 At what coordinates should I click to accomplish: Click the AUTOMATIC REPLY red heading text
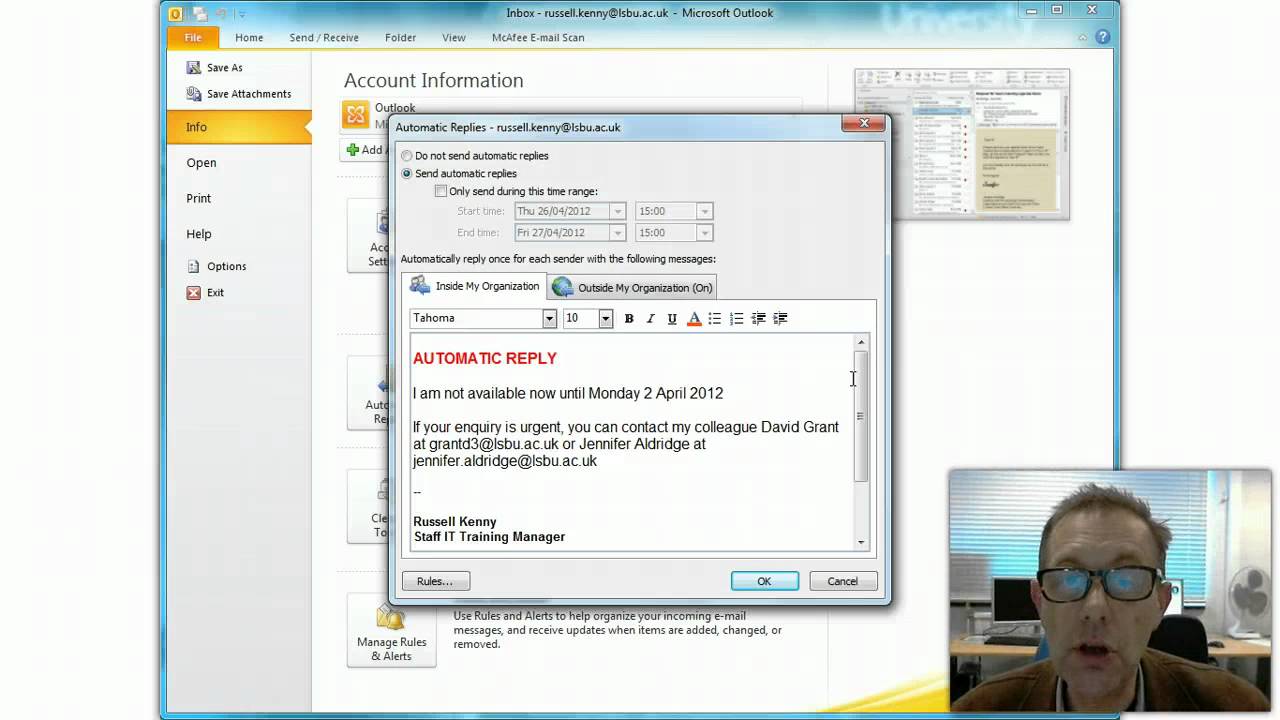click(x=485, y=358)
